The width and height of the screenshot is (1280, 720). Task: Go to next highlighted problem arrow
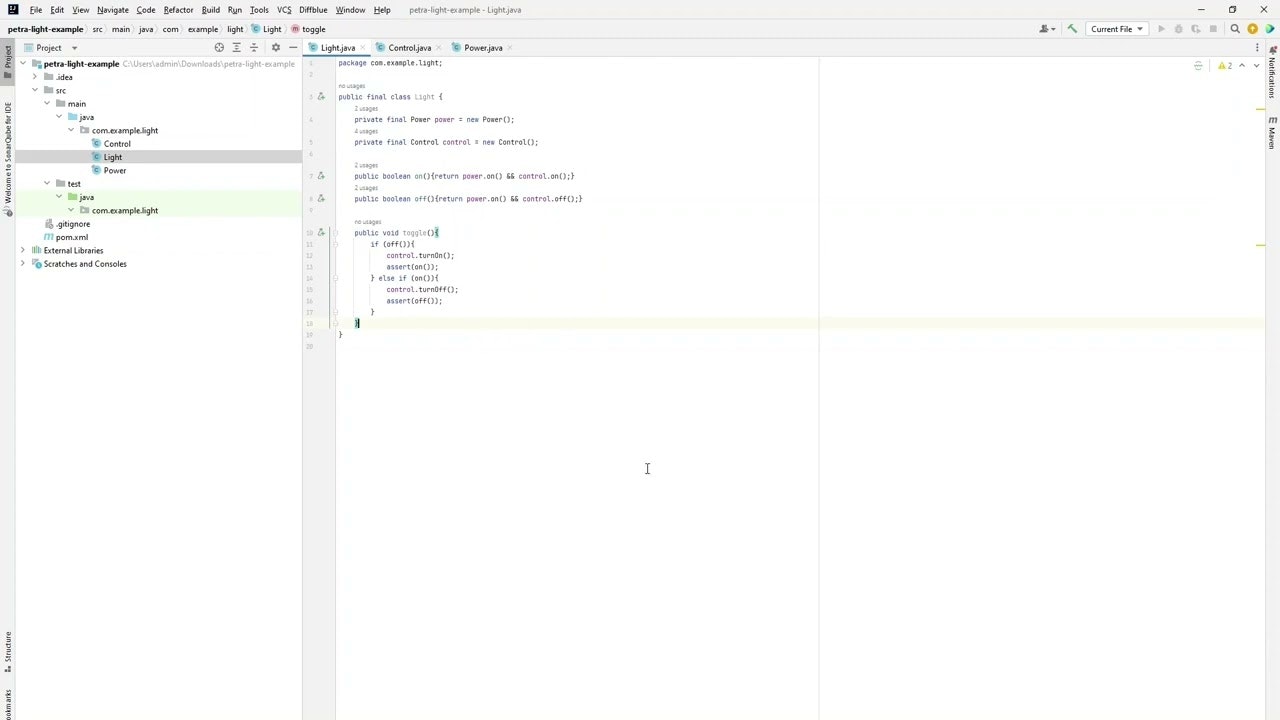[x=1256, y=66]
